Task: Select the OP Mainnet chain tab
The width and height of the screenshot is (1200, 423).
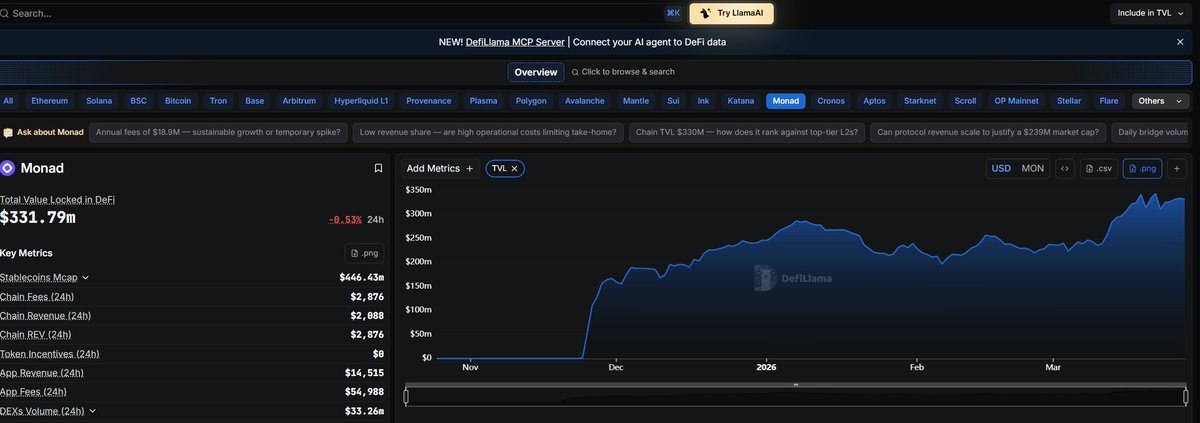Action: click(1015, 101)
